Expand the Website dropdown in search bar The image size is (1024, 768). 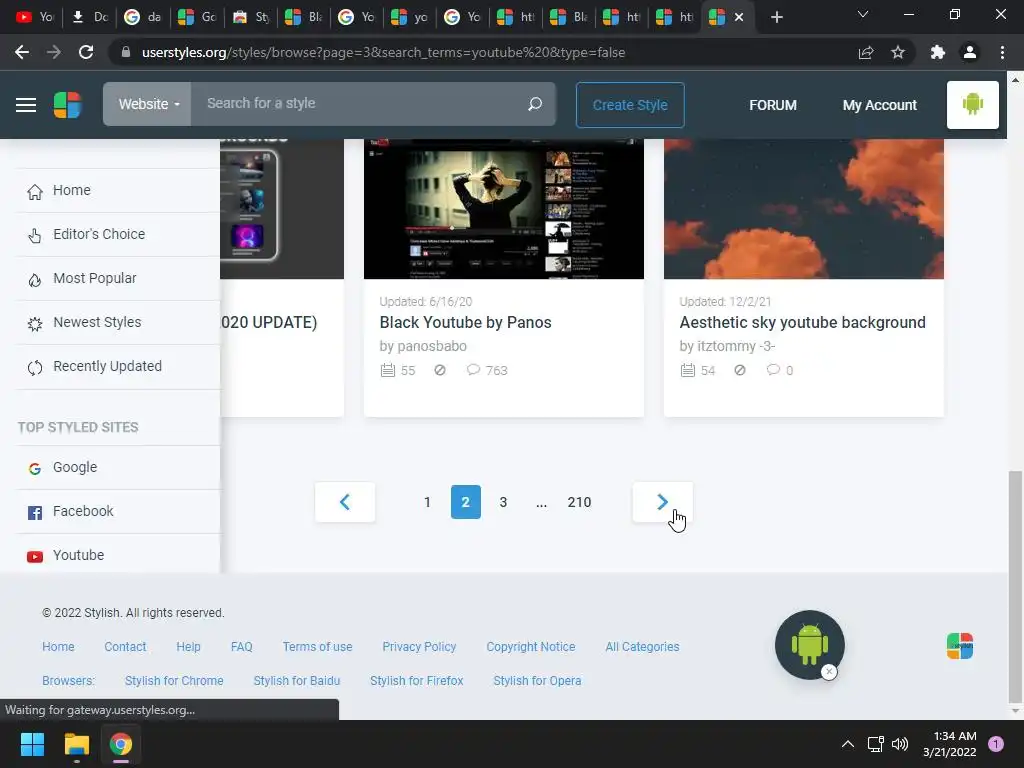coord(148,104)
